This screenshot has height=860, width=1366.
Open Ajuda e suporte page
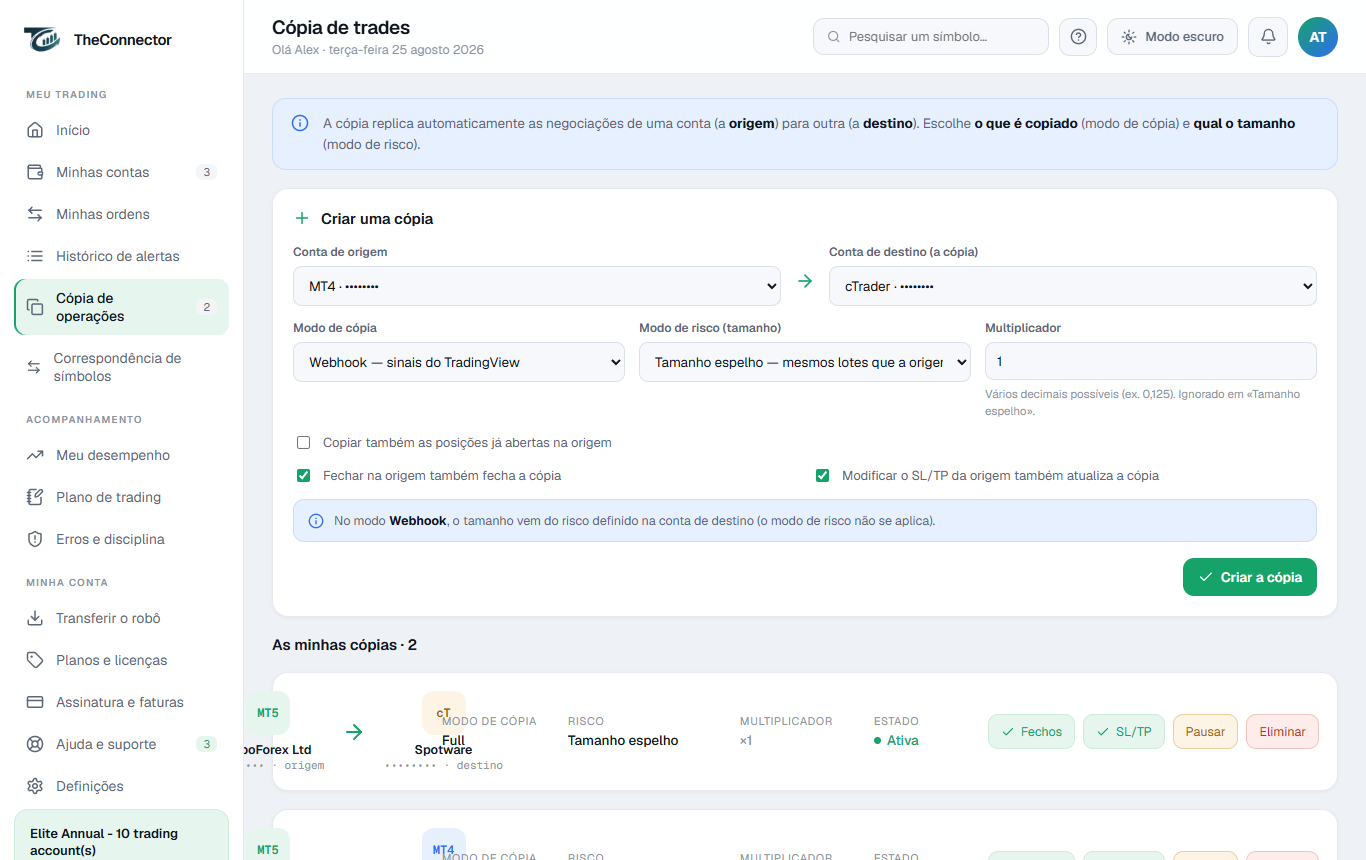click(x=122, y=744)
